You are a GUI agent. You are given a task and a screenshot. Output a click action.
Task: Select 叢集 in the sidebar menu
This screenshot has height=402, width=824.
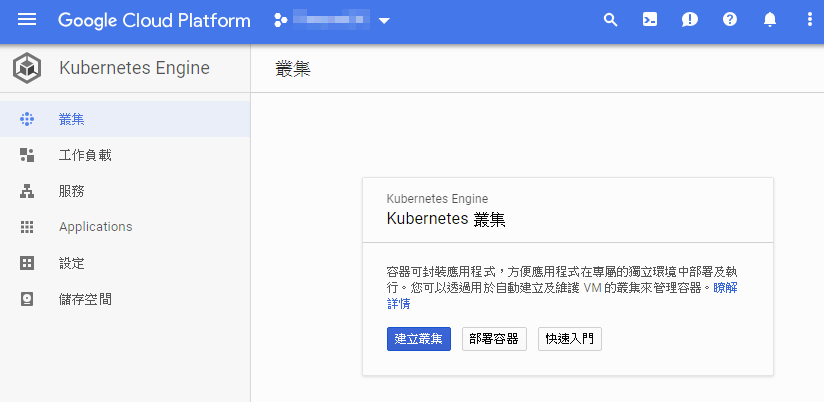(71, 119)
